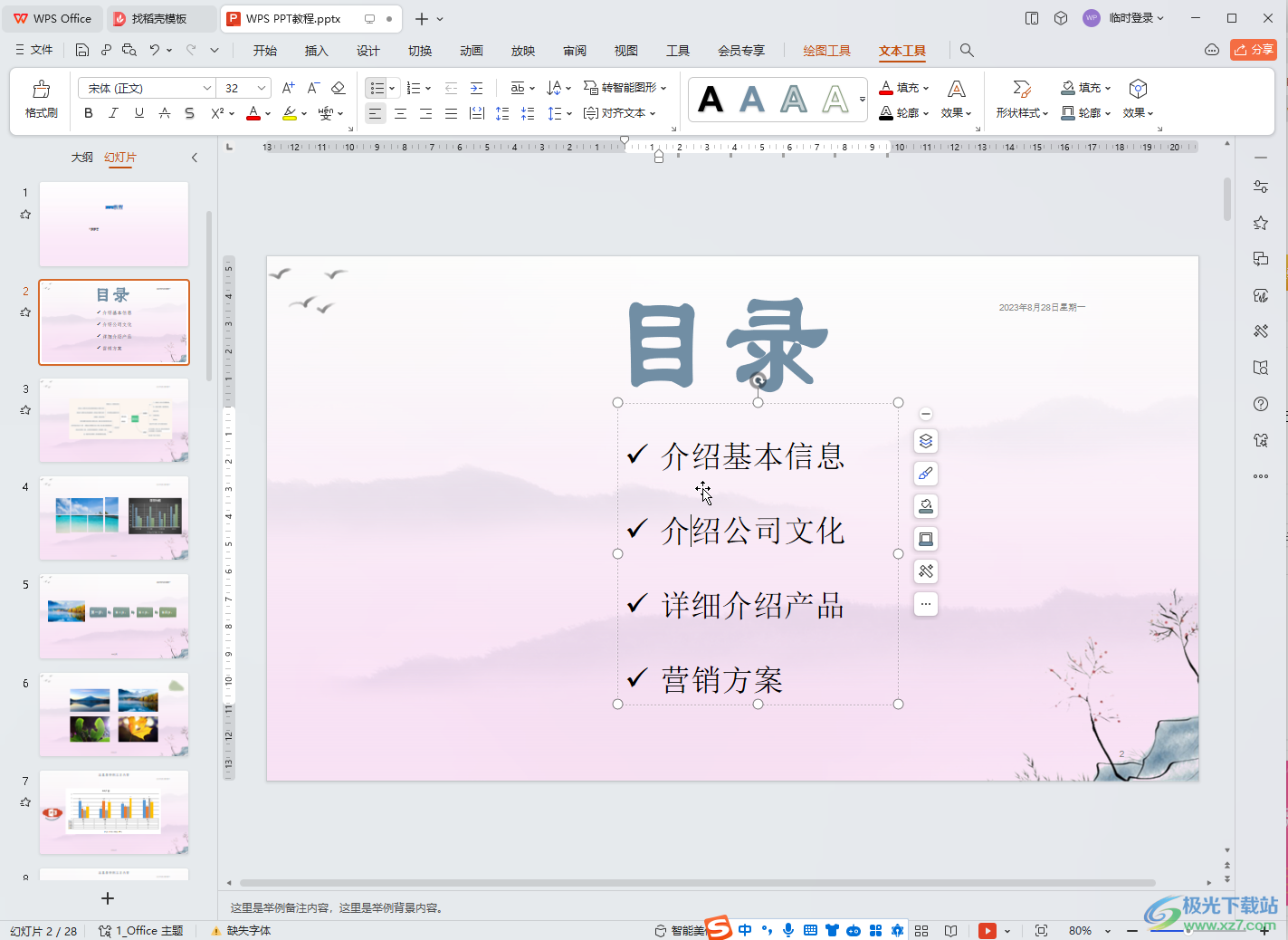Click the outline frame icon beside text box

pyautogui.click(x=926, y=539)
